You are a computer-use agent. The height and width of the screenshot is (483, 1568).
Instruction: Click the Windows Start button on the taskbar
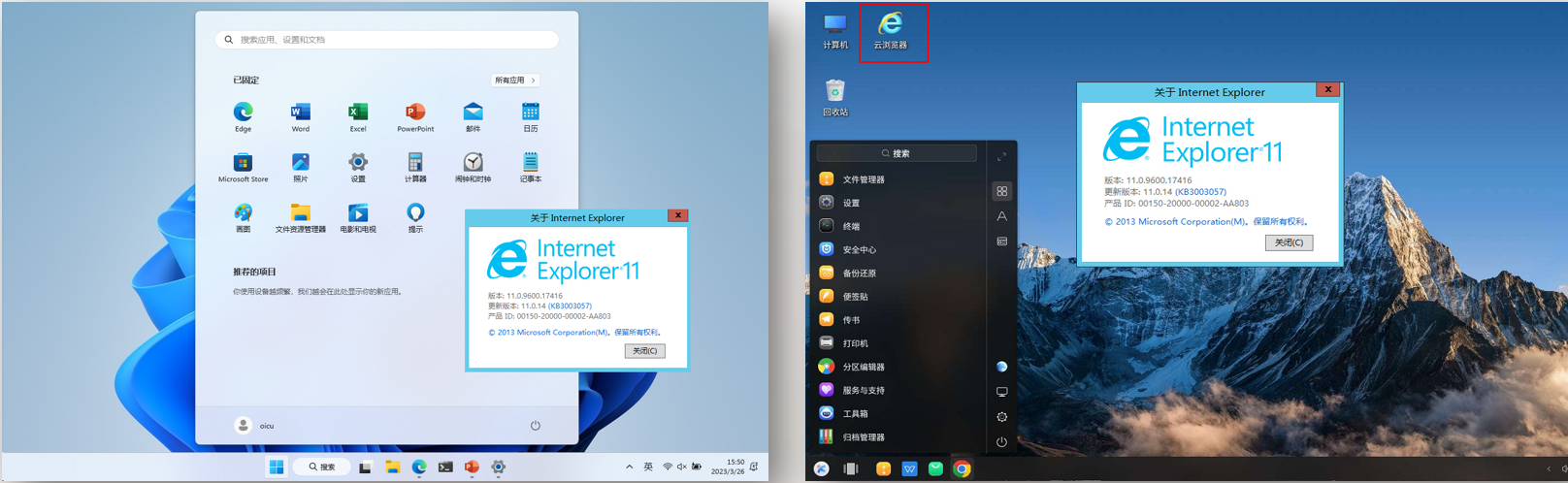277,467
